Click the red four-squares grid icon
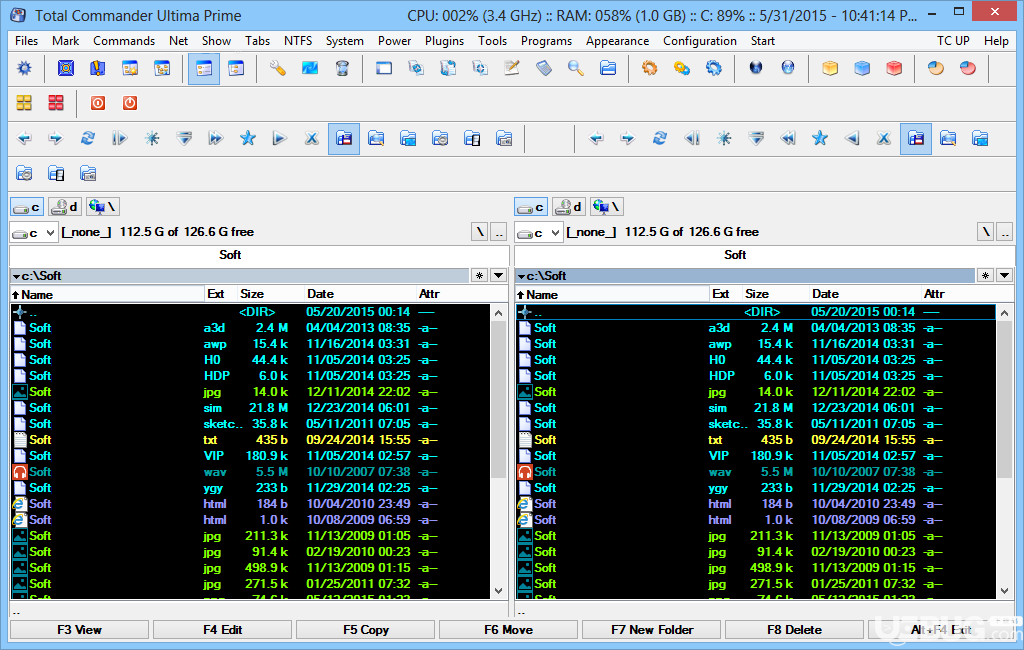1024x650 pixels. (x=56, y=103)
